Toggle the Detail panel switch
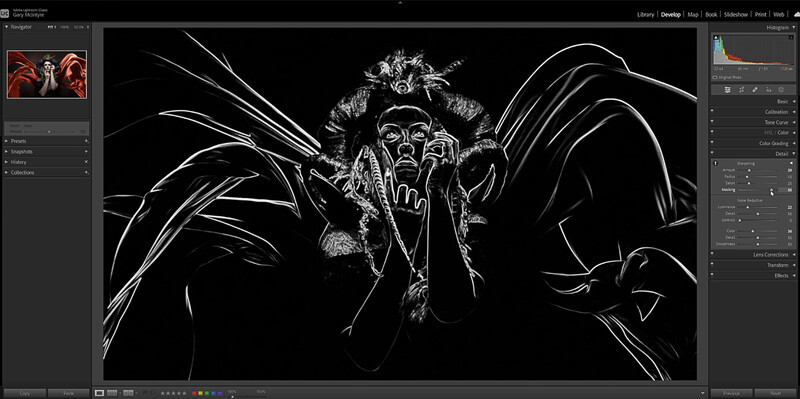Viewport: 800px width, 399px height. pos(713,154)
